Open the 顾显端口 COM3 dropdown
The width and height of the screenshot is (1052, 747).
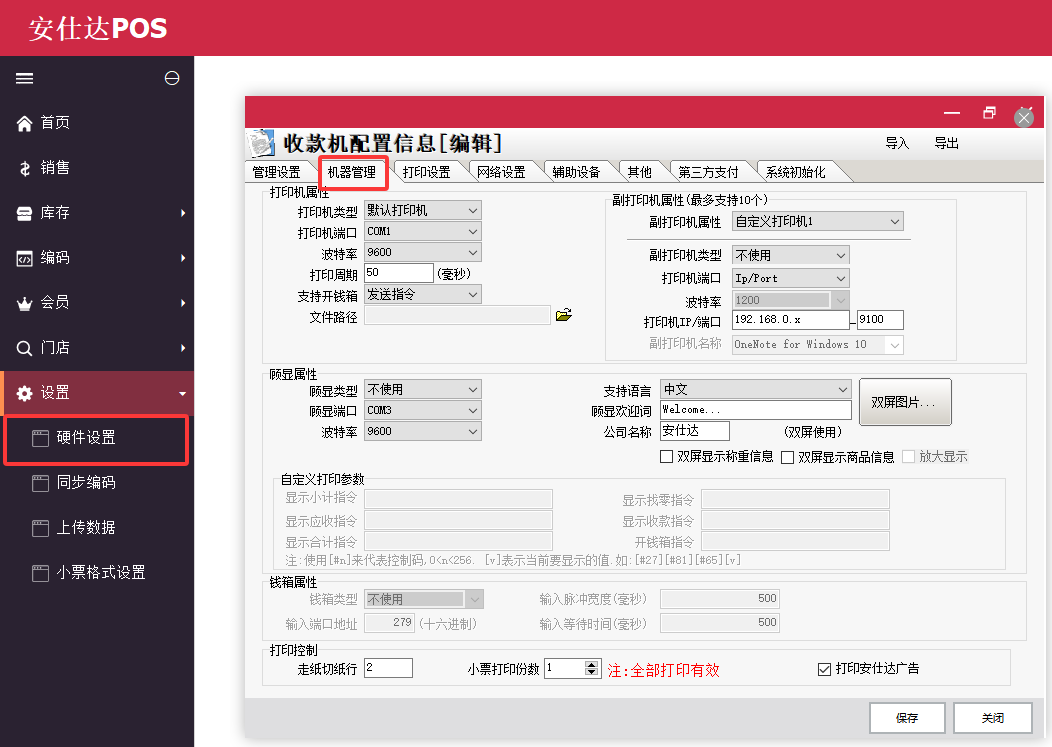click(423, 410)
